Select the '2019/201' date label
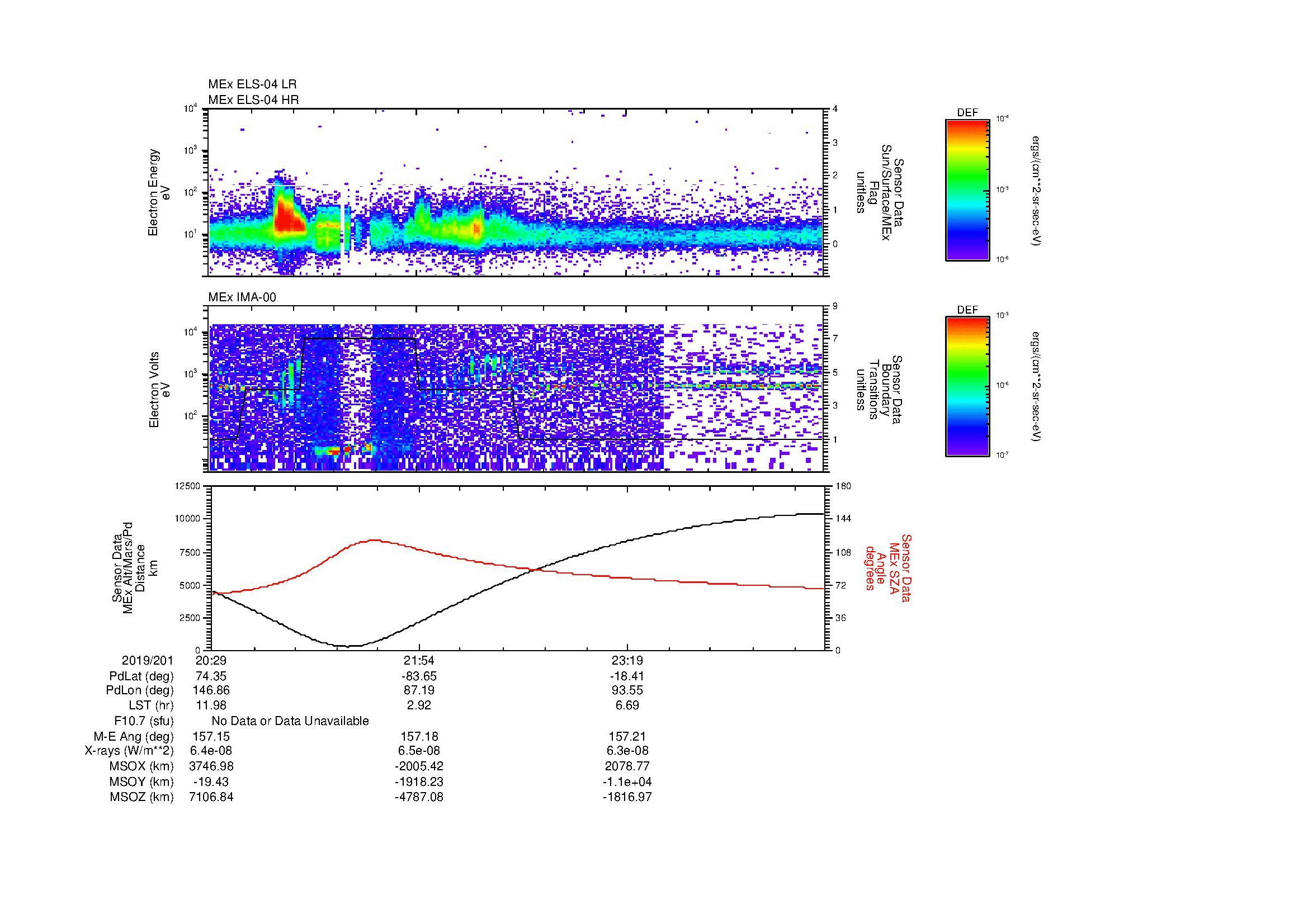The height and width of the screenshot is (924, 1308). click(147, 661)
